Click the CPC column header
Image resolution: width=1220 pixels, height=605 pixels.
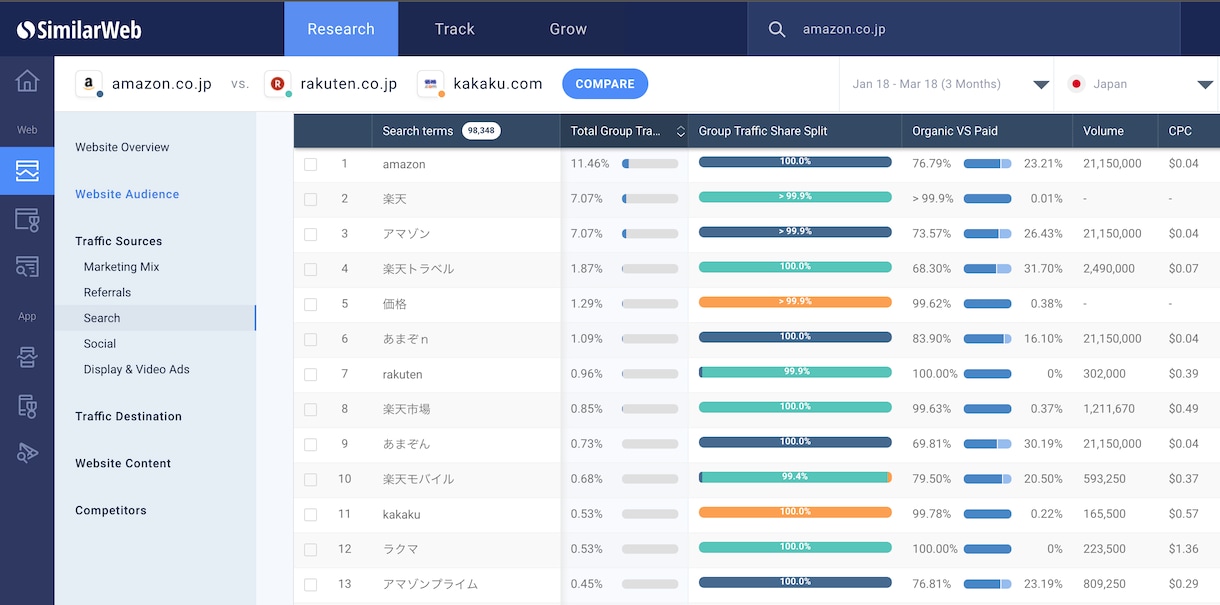pos(1180,131)
